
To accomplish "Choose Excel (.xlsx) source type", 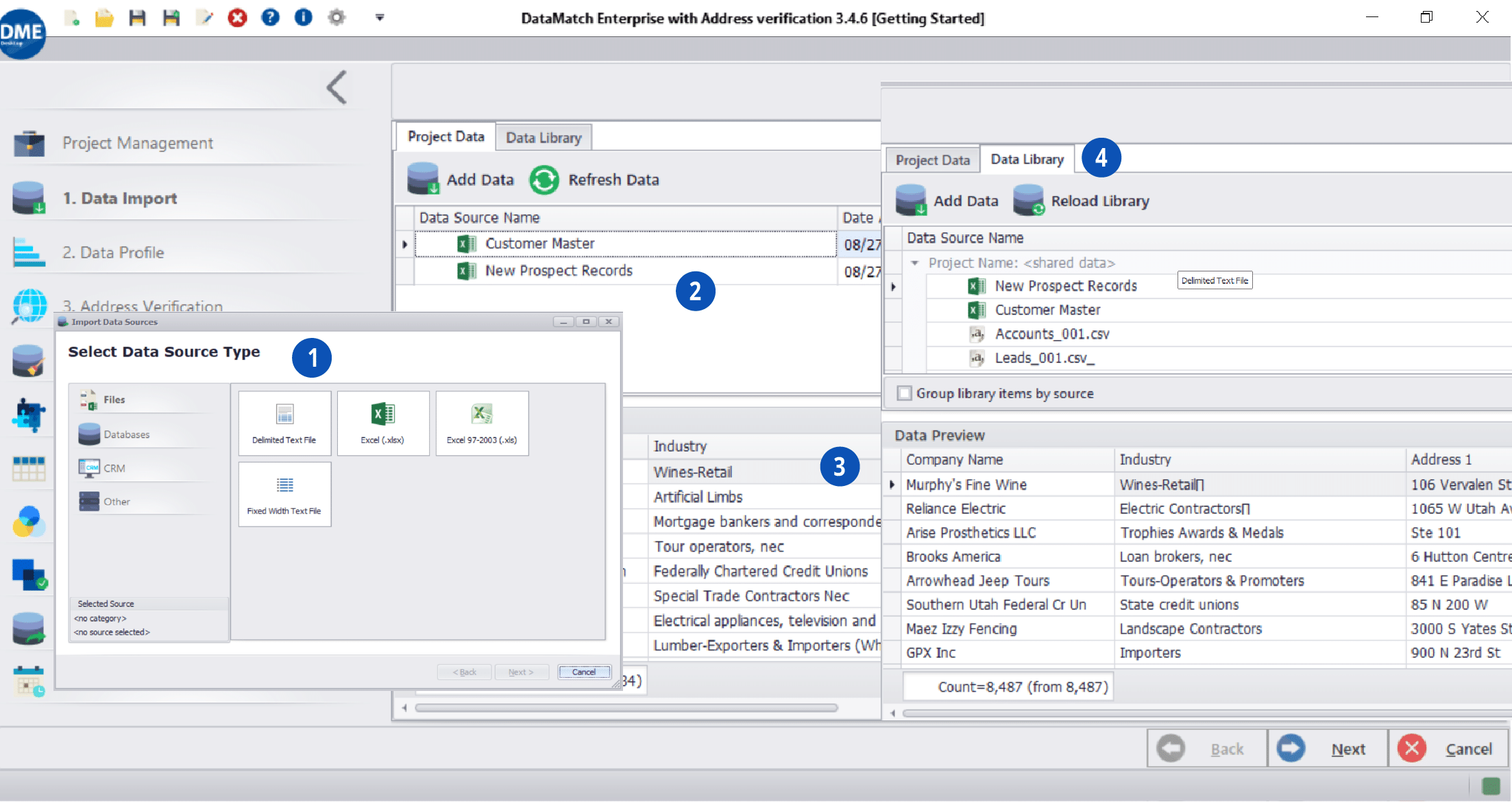I will [x=383, y=423].
